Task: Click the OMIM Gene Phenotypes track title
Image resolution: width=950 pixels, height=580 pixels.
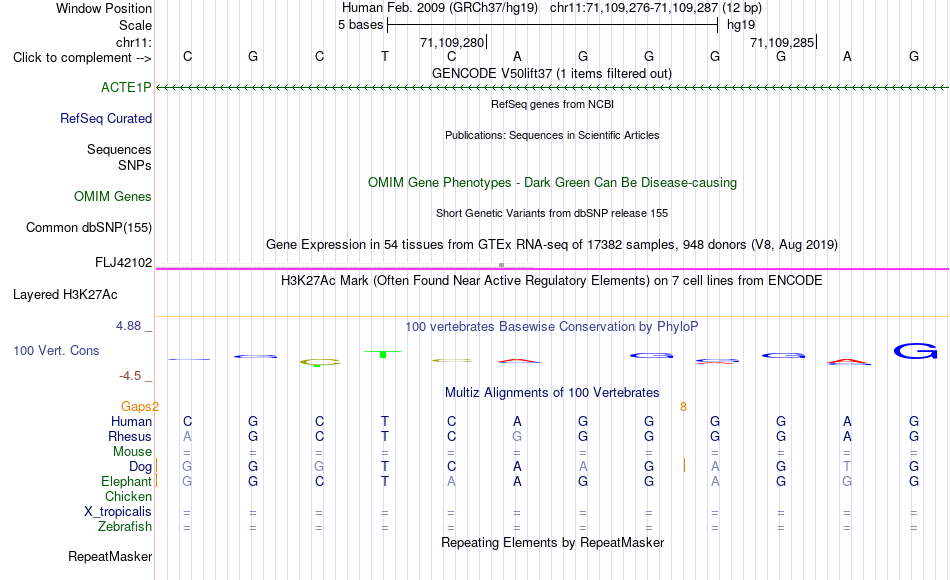Action: [x=552, y=182]
